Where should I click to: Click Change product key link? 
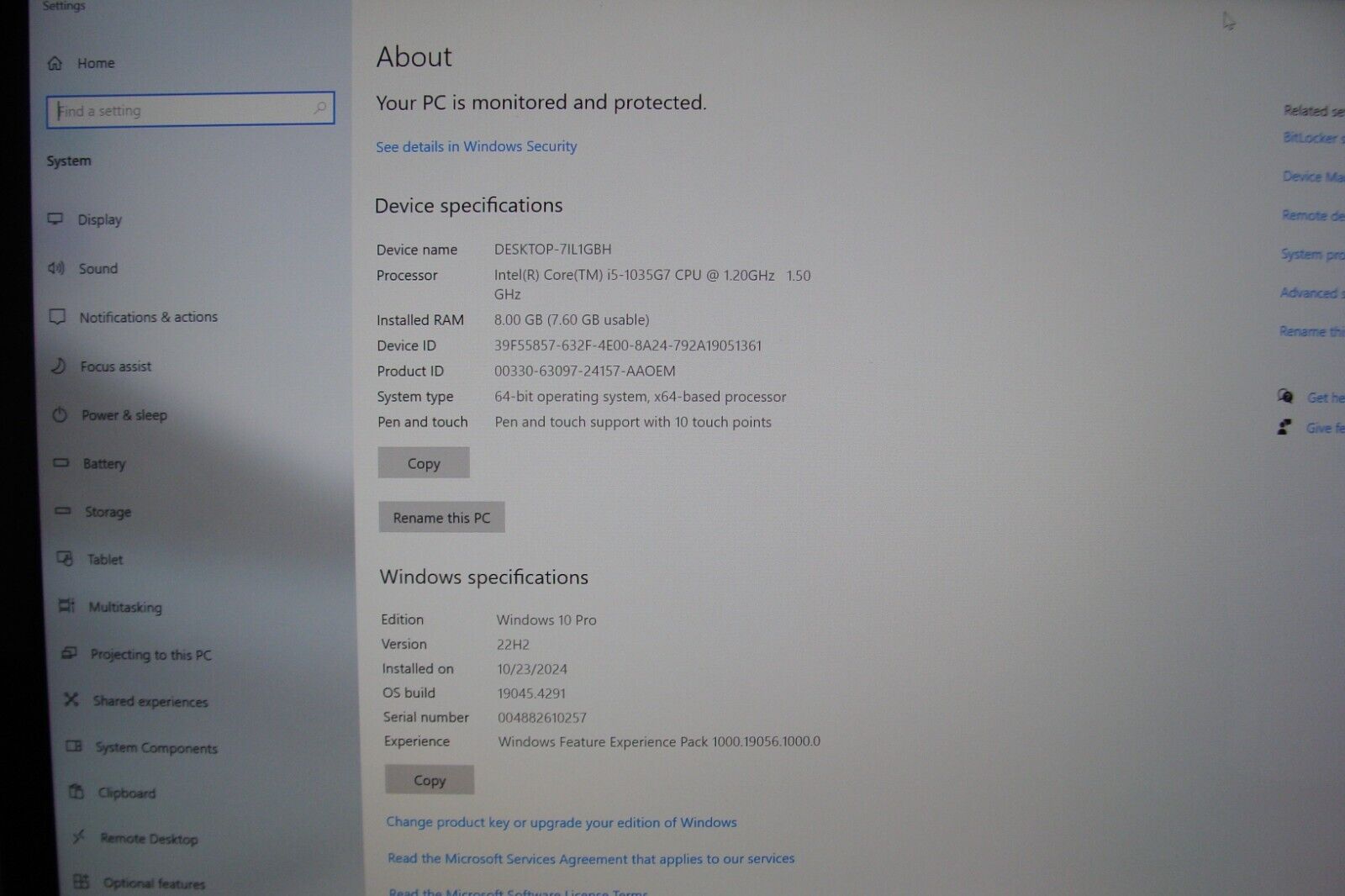[x=562, y=822]
